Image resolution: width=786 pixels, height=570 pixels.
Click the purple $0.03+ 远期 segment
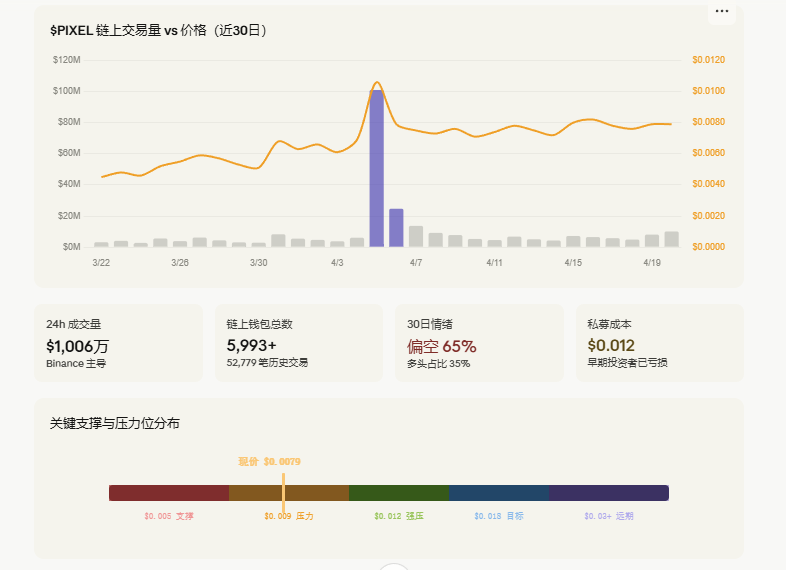tap(609, 493)
